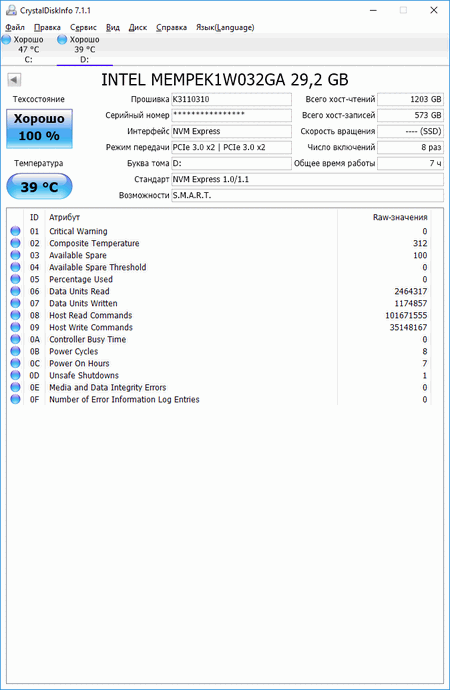450x690 pixels.
Task: Click the Режим передачи field PCIe 3.0 x2
Action: click(x=231, y=147)
